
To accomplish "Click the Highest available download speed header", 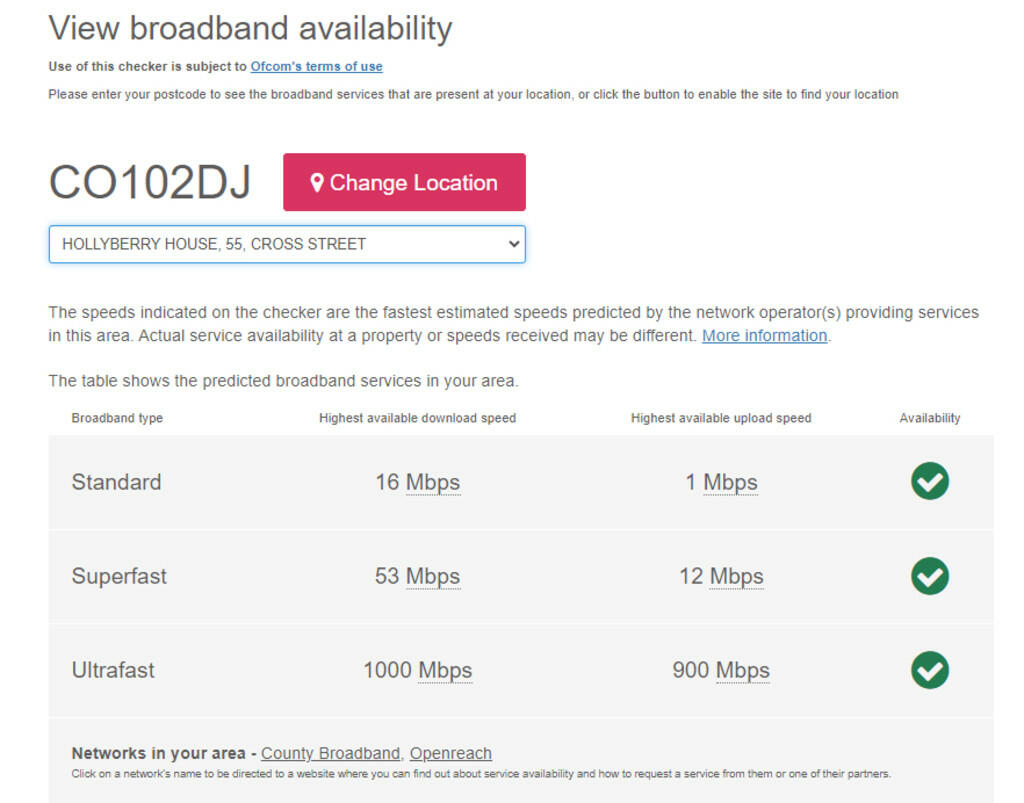I will [417, 418].
